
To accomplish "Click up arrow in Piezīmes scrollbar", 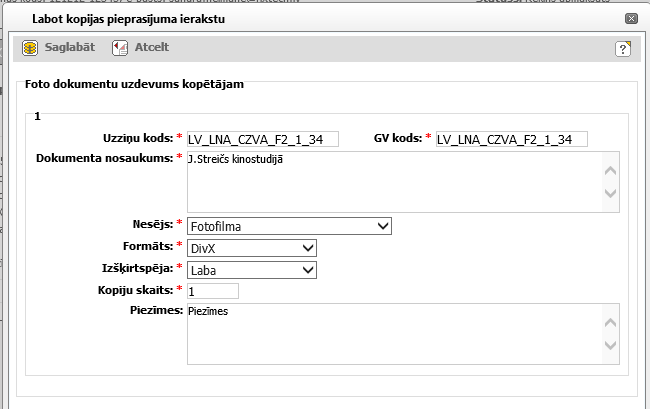I will pos(611,322).
